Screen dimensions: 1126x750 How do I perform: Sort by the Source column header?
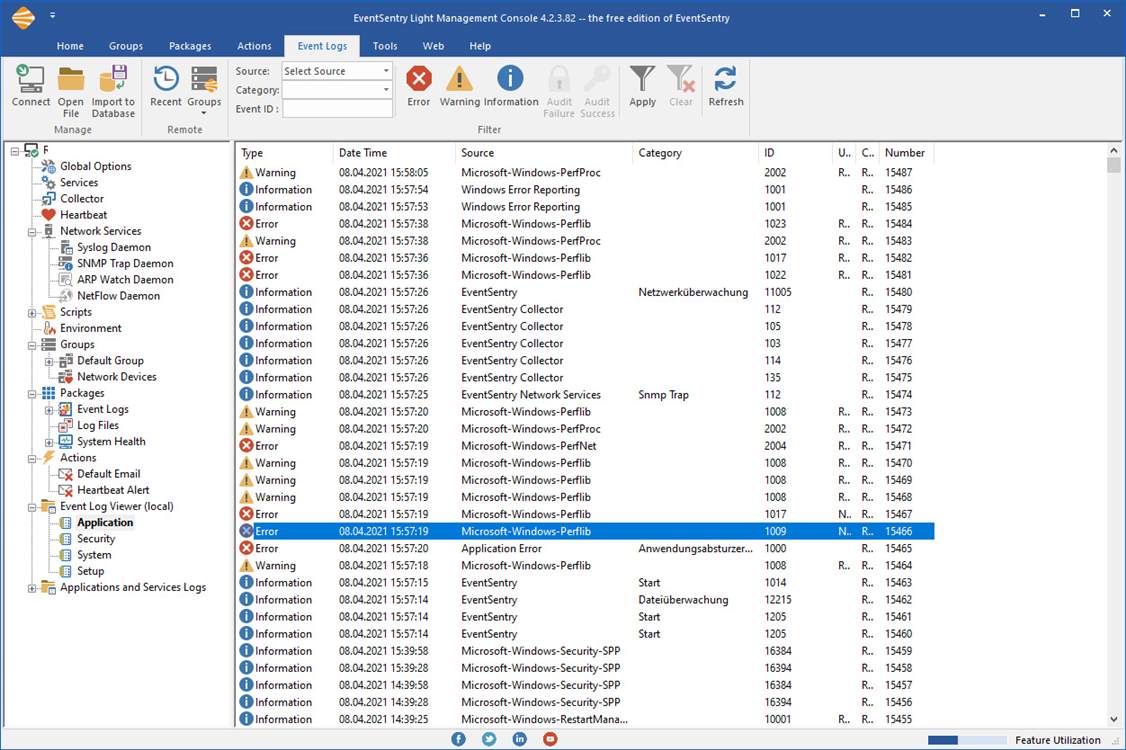coord(544,153)
